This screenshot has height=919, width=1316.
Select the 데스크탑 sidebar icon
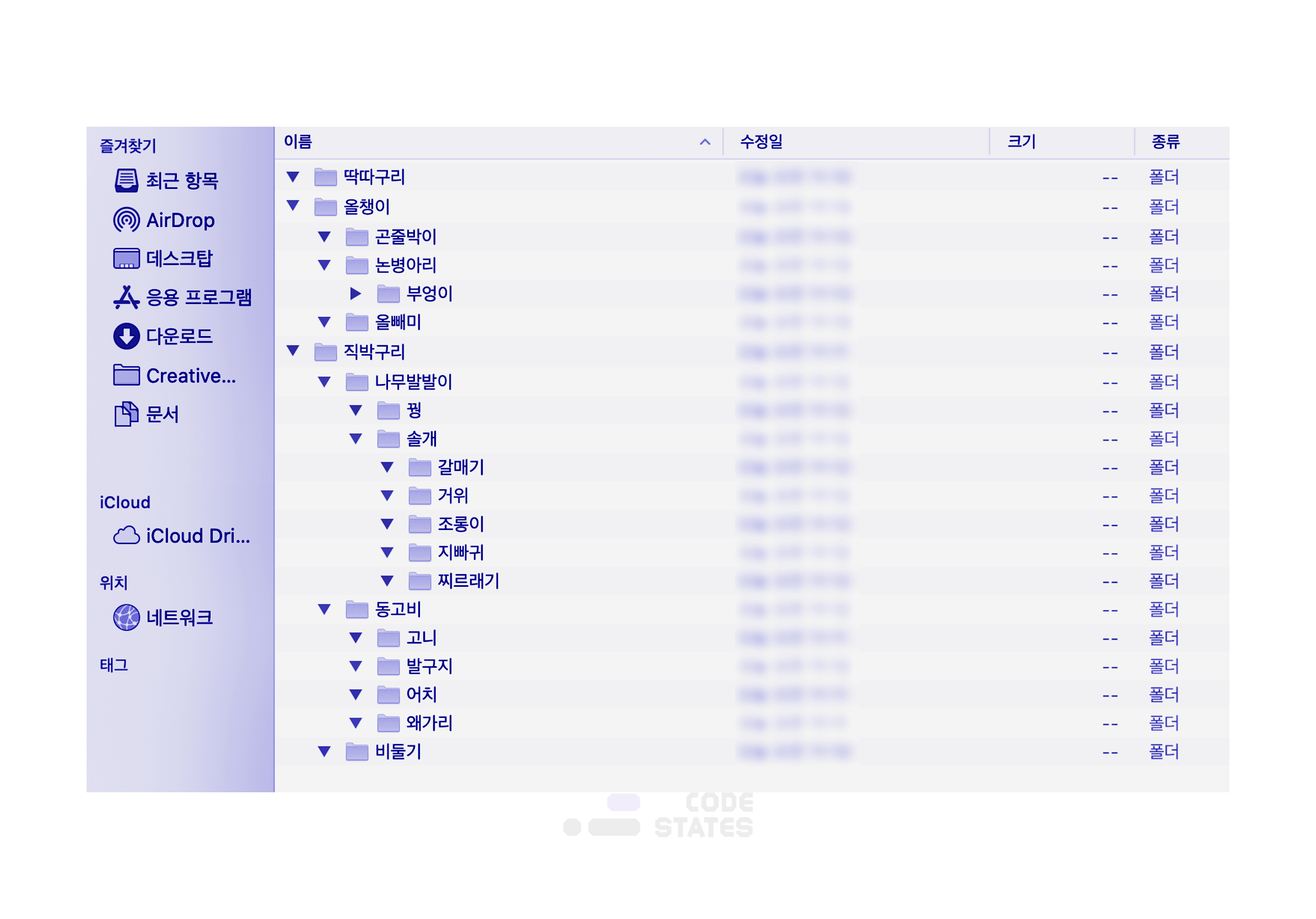tap(126, 258)
